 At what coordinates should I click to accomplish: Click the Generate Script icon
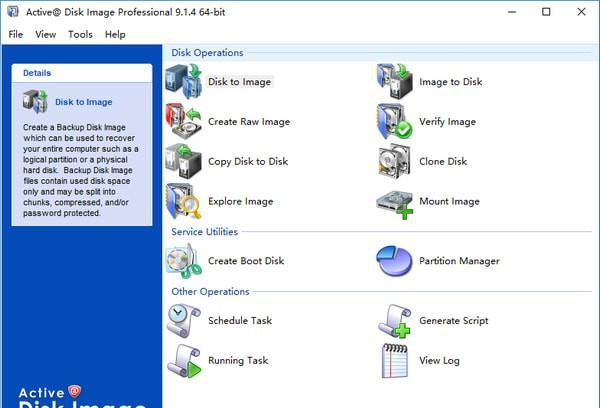click(x=395, y=321)
